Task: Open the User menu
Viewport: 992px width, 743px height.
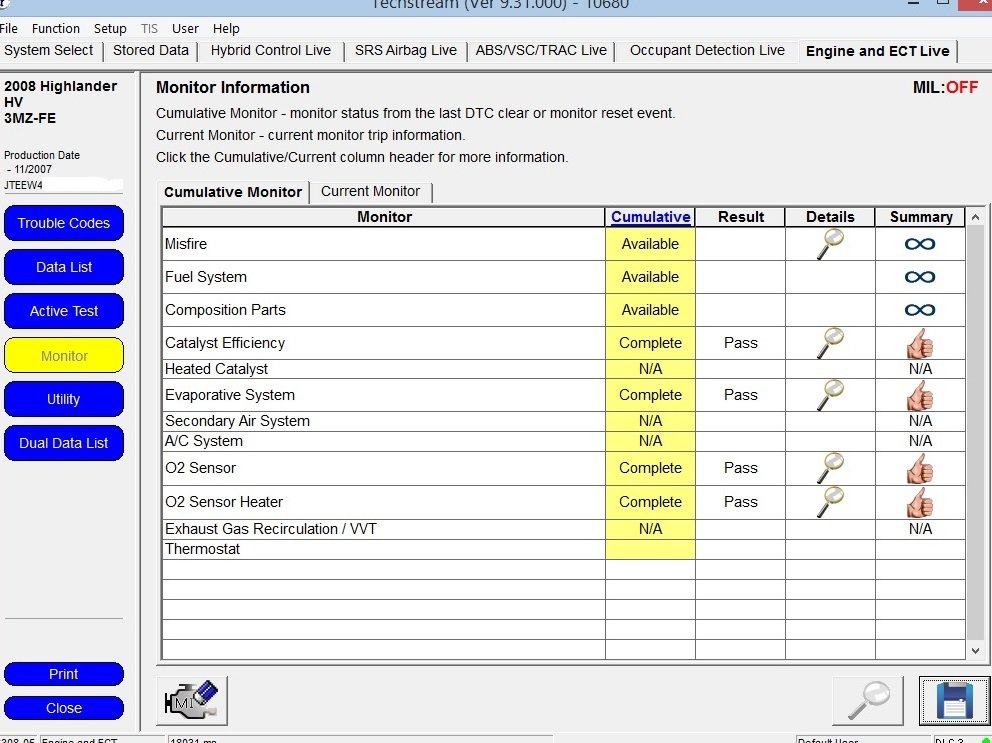Action: 185,28
